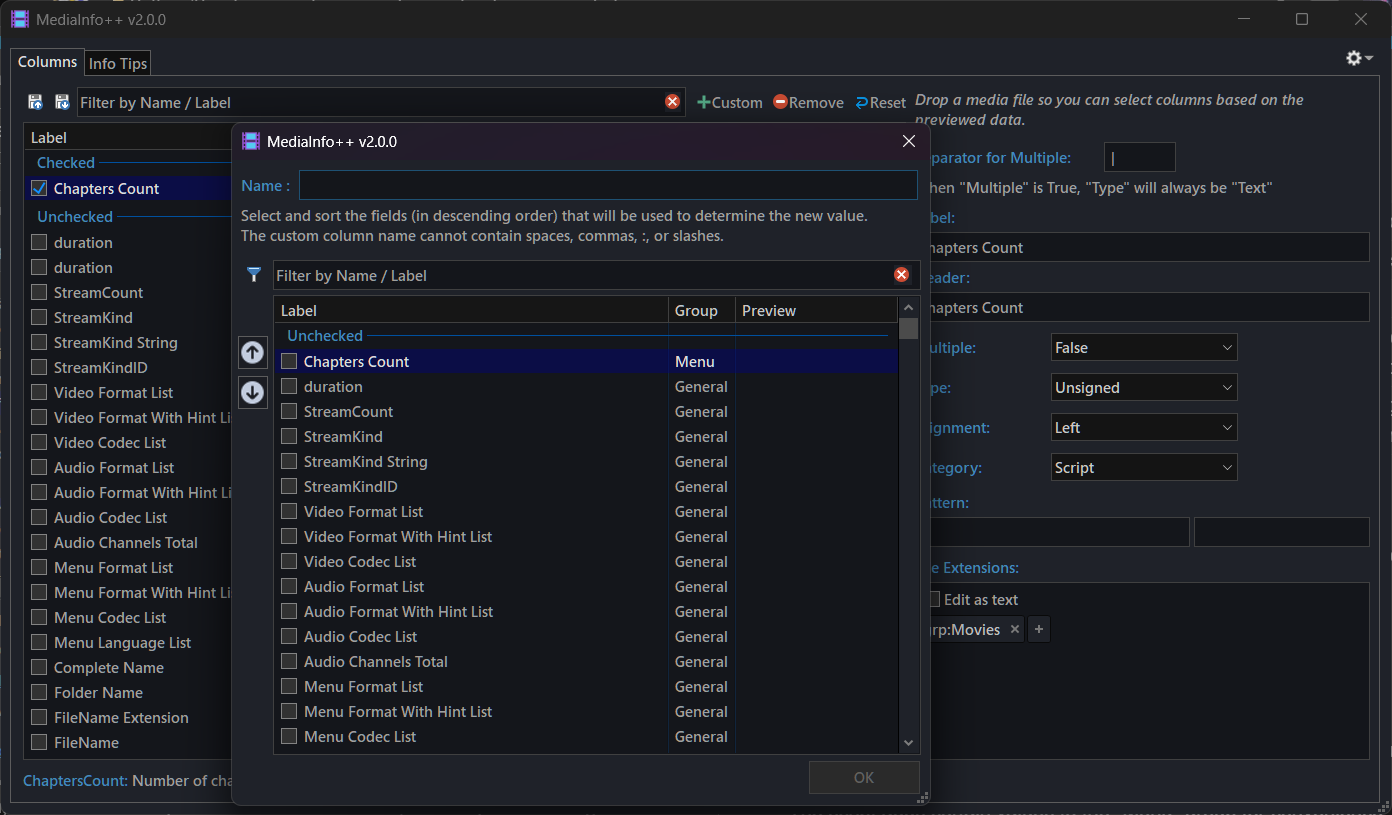This screenshot has width=1392, height=815.
Task: Add a new file extension with plus
Action: pos(1039,630)
